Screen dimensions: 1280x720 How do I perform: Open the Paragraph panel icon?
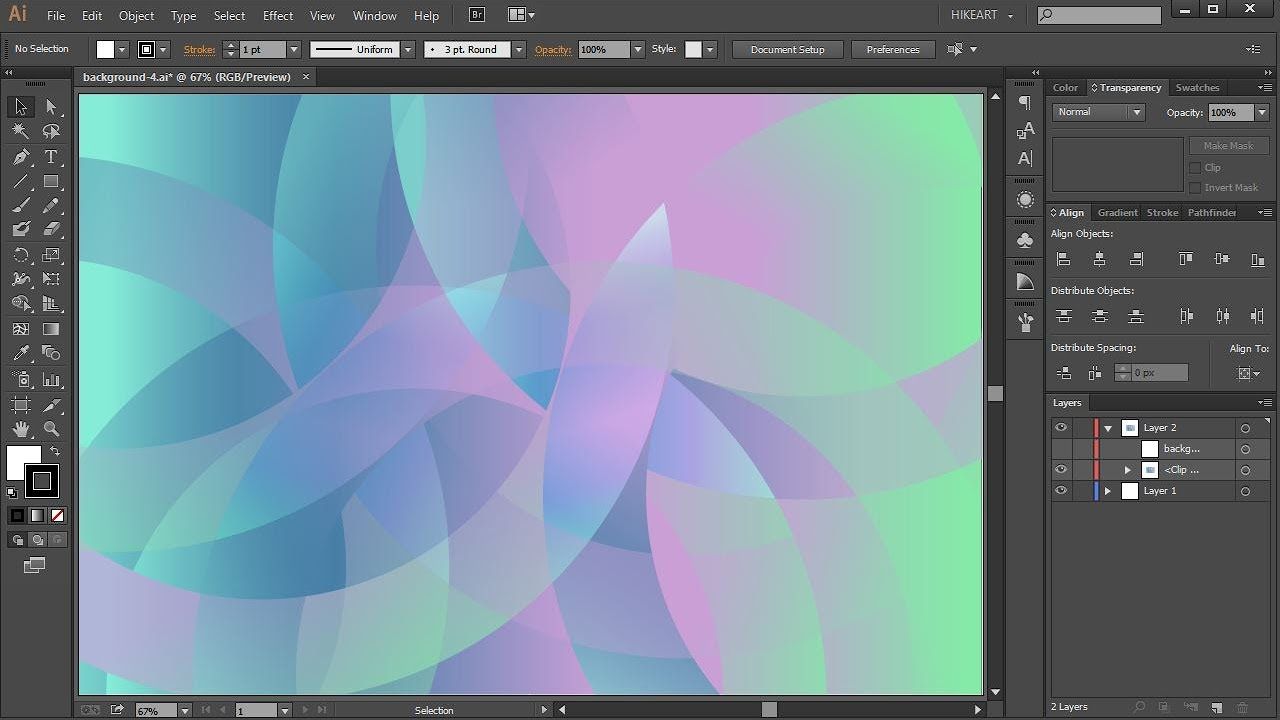coord(1025,103)
